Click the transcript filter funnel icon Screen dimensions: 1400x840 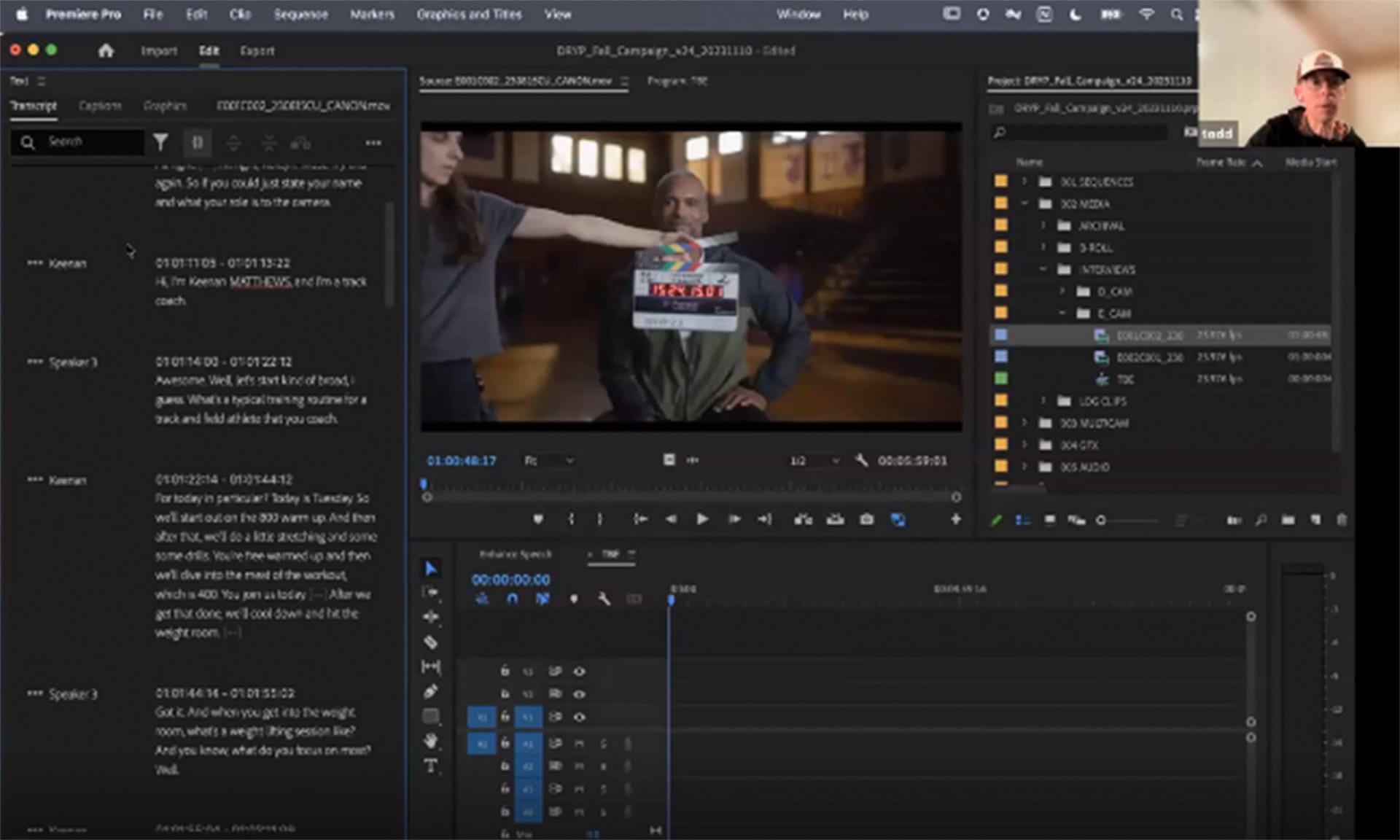point(160,142)
